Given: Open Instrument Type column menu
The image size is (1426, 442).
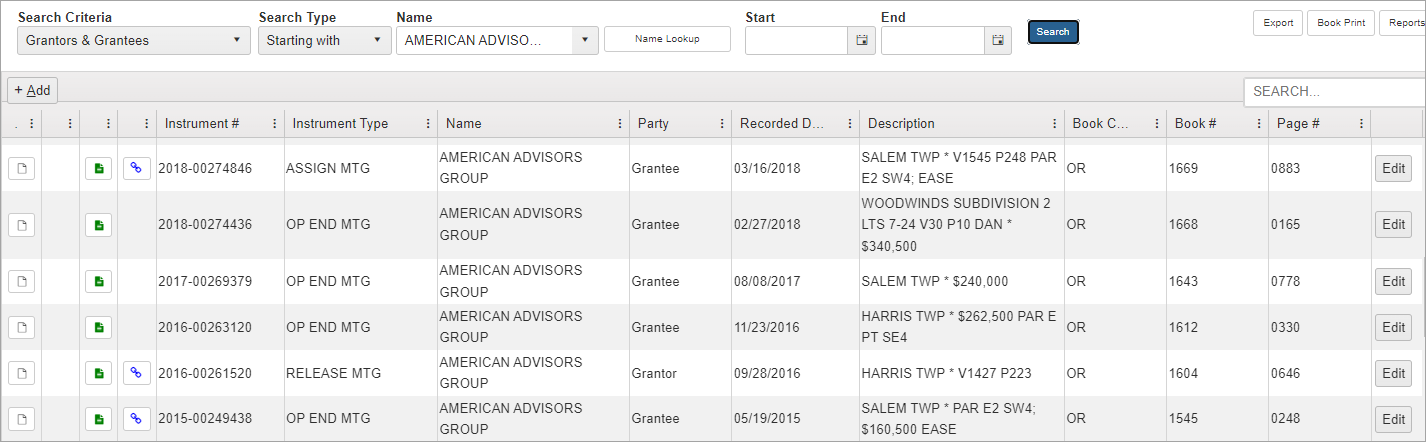Looking at the screenshot, I should click(428, 124).
